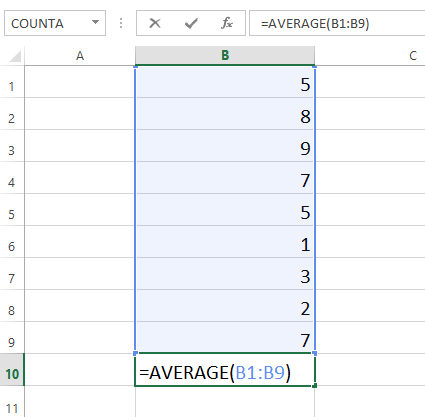Open the Insert Function fx dialog

pyautogui.click(x=227, y=23)
